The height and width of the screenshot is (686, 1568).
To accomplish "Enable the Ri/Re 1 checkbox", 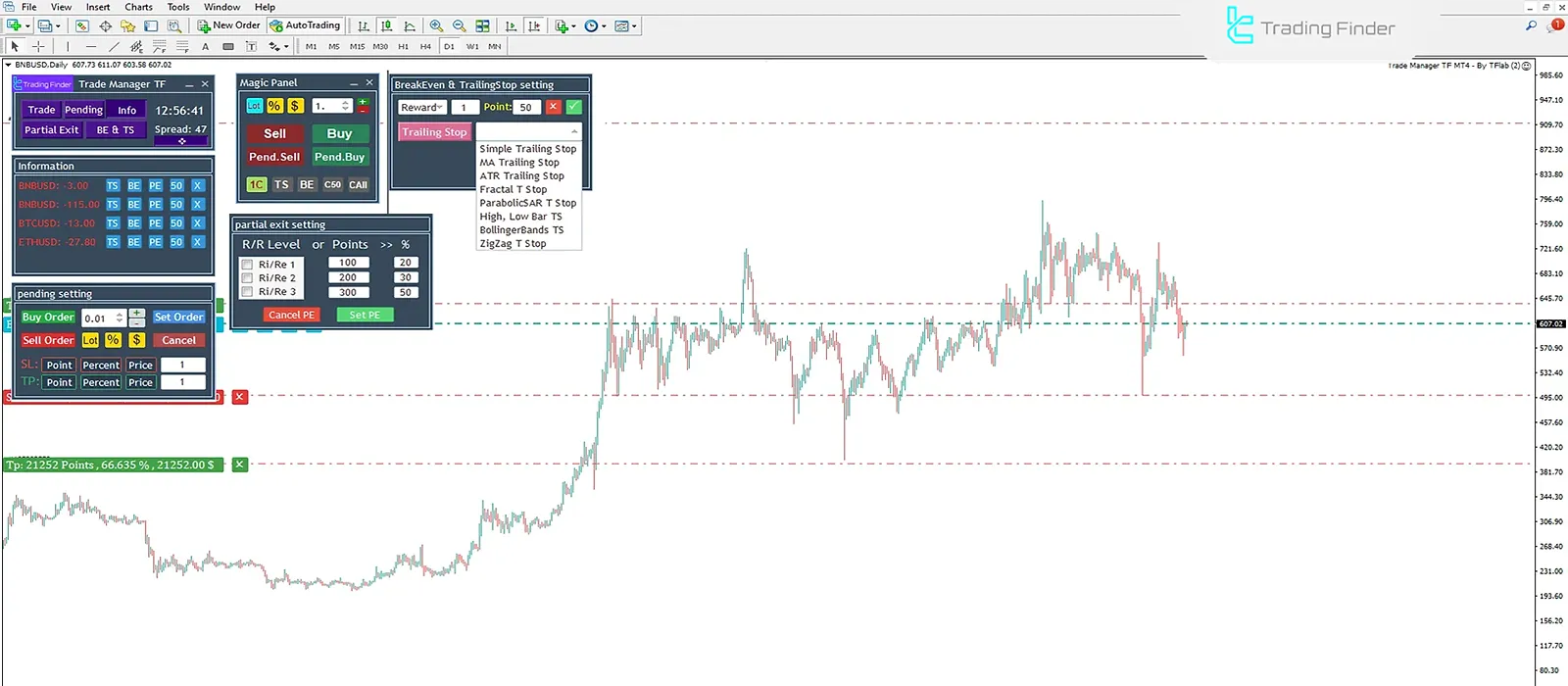I will [248, 265].
